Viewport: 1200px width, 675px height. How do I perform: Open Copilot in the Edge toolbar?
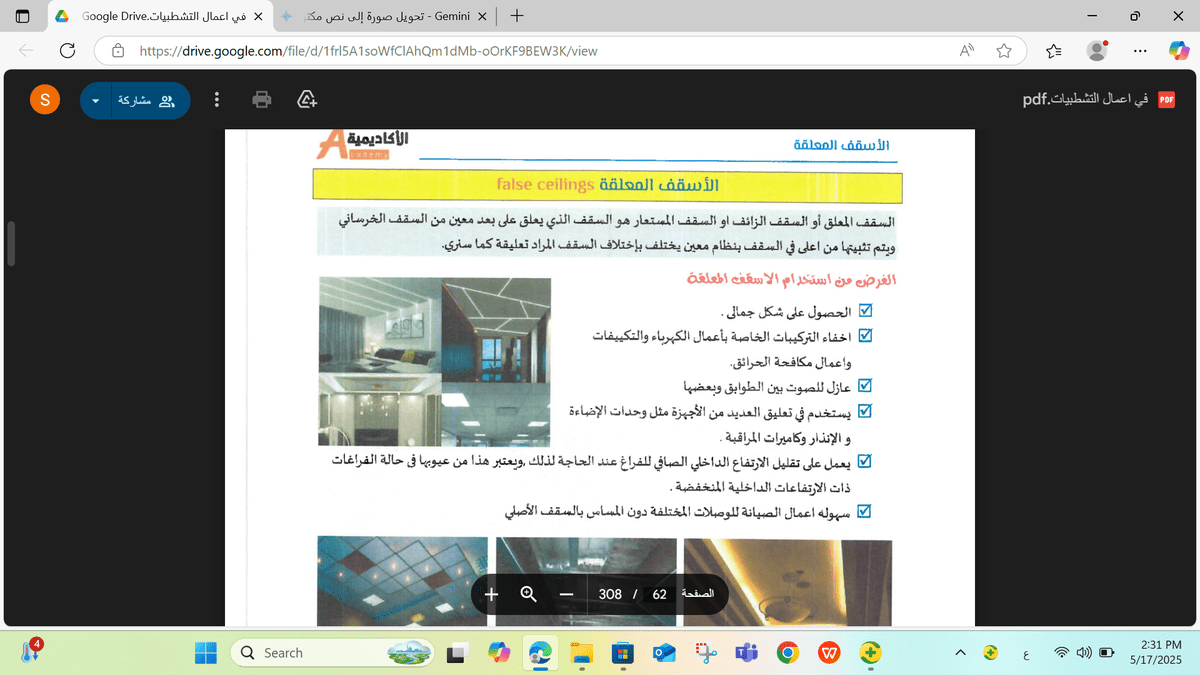(1177, 51)
